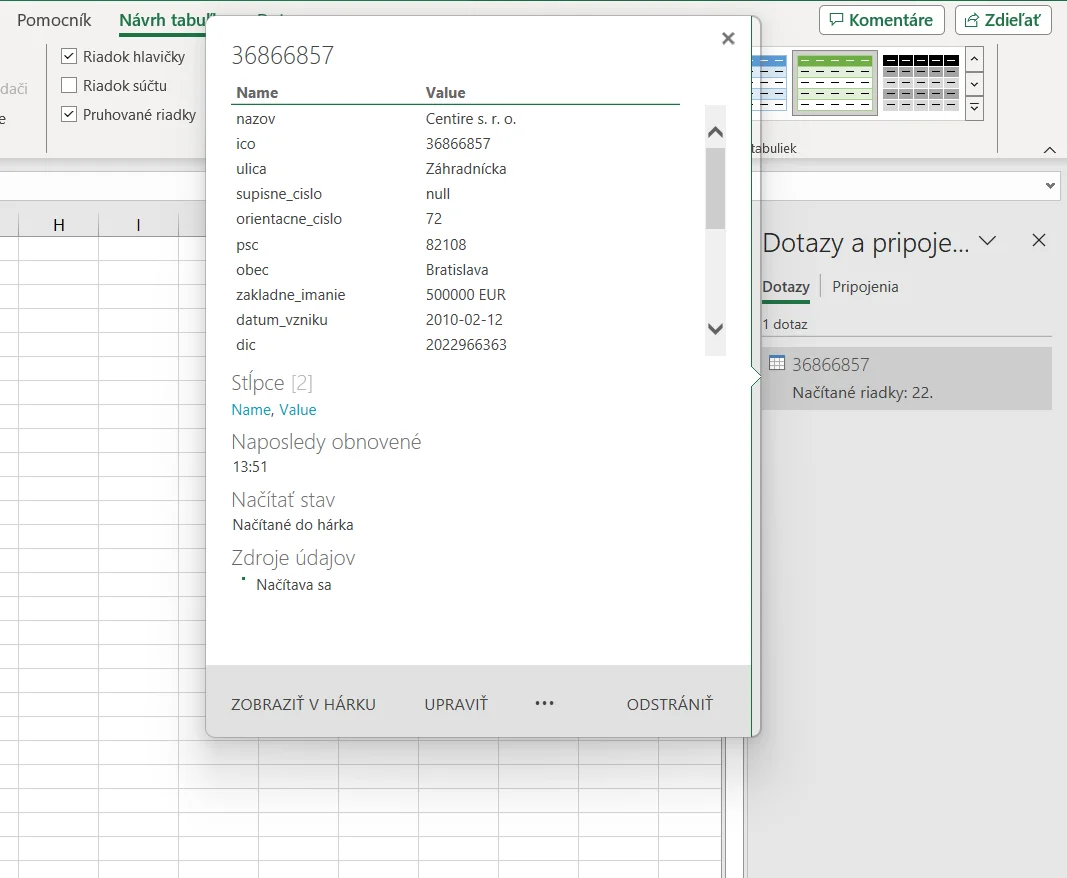Click the Zdieľať button

[1003, 20]
